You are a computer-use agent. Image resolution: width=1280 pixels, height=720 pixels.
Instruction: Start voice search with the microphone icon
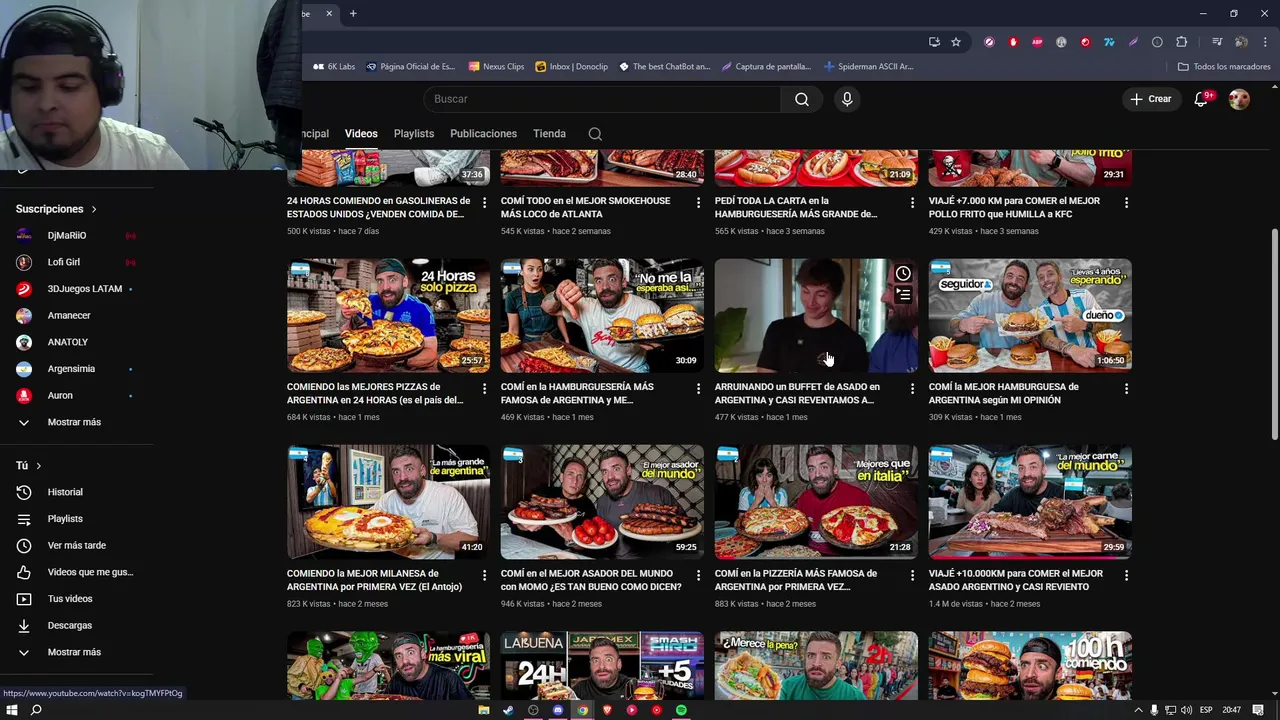pos(847,99)
